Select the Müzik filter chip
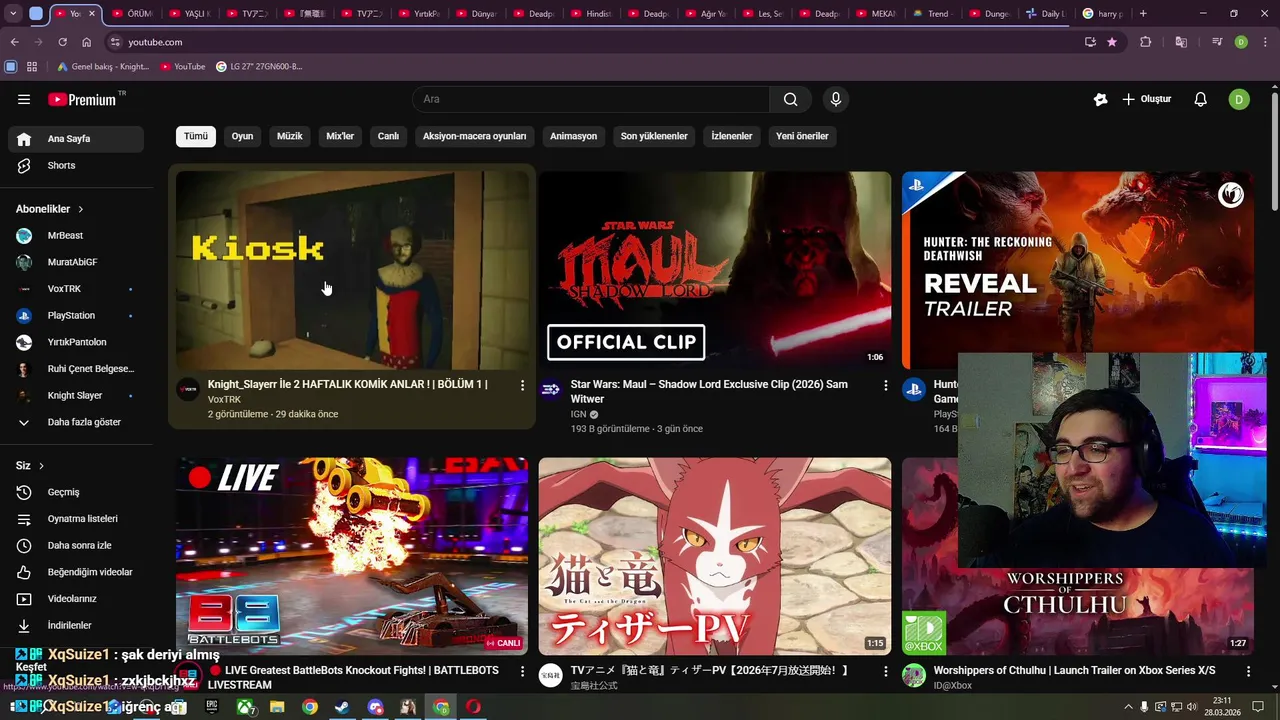This screenshot has width=1280, height=720. 289,136
